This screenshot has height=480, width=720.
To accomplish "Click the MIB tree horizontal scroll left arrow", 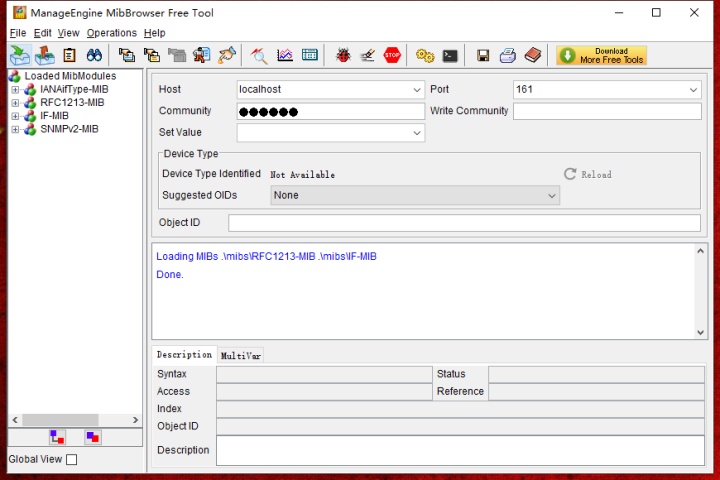I will click(x=15, y=420).
